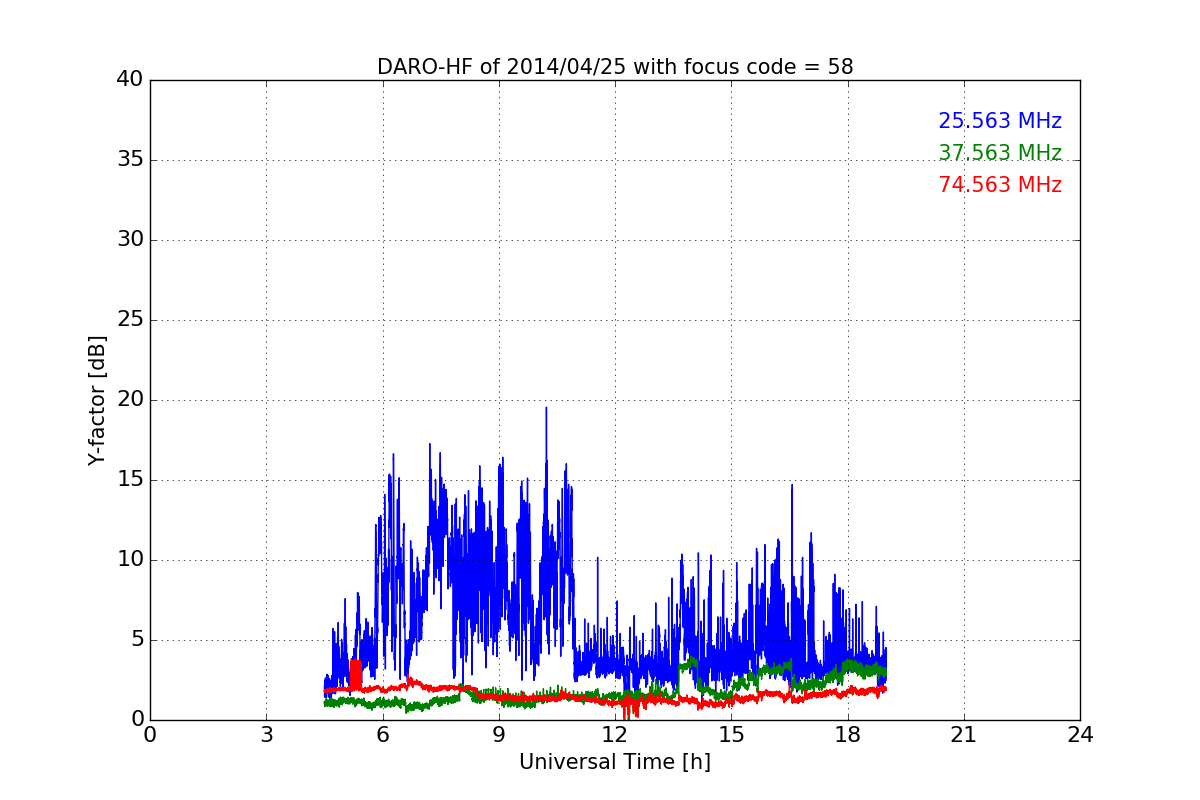
Task: Click the plot title DARO-HF of 2014/04/25
Action: (x=615, y=67)
